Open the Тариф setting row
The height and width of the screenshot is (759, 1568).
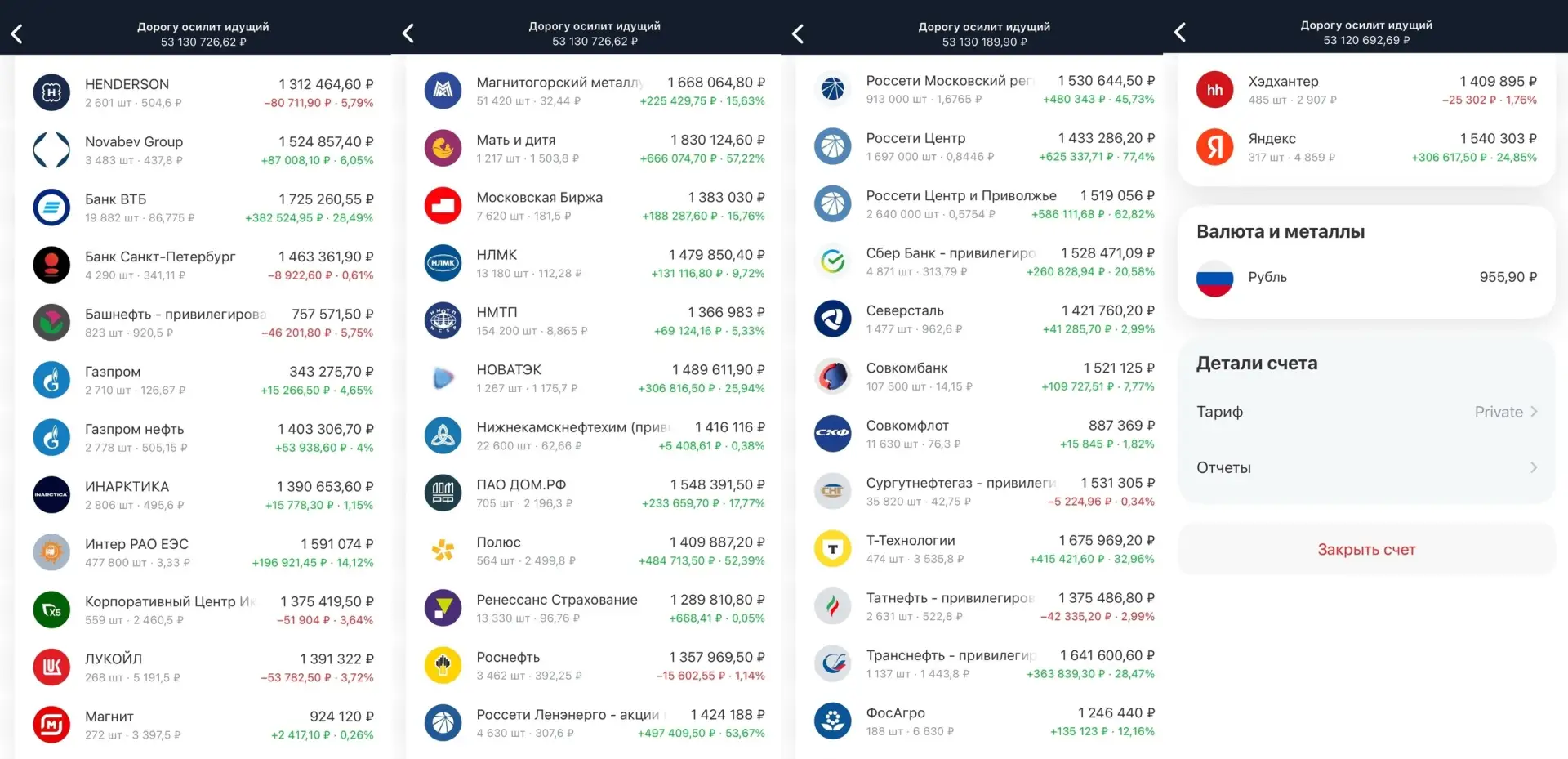tap(1366, 412)
